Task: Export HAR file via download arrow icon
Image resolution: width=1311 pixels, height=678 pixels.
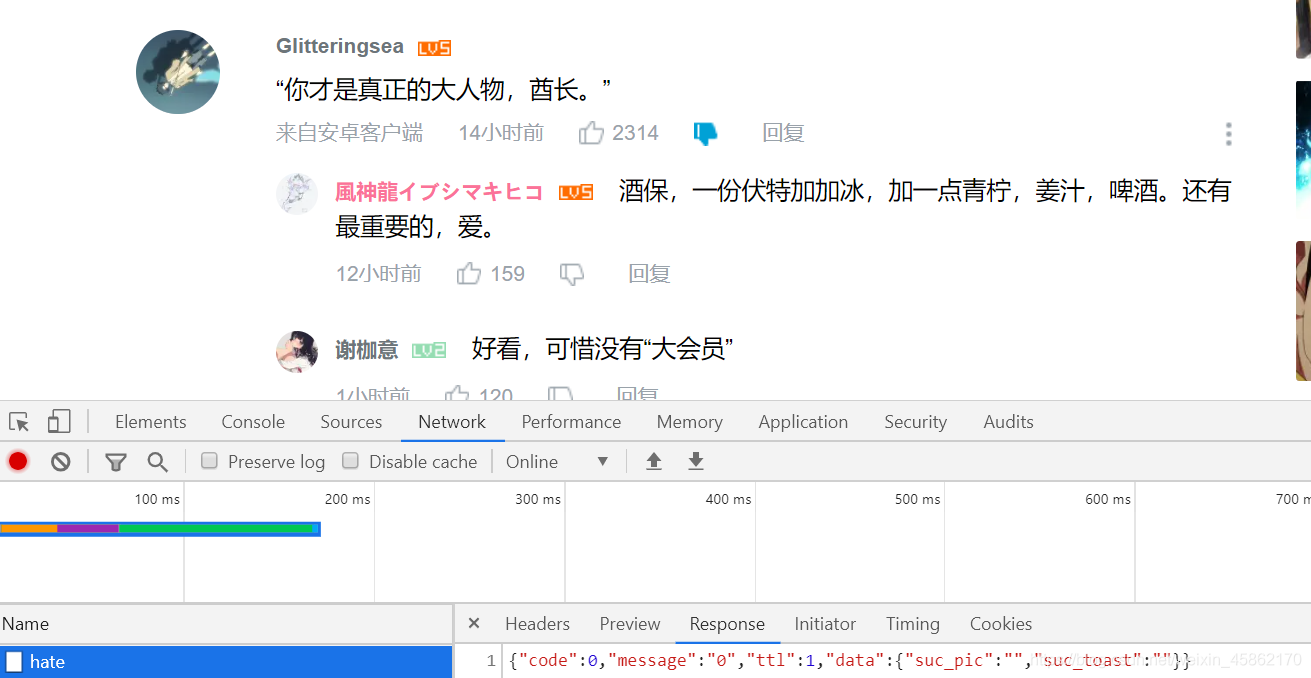Action: click(x=695, y=461)
